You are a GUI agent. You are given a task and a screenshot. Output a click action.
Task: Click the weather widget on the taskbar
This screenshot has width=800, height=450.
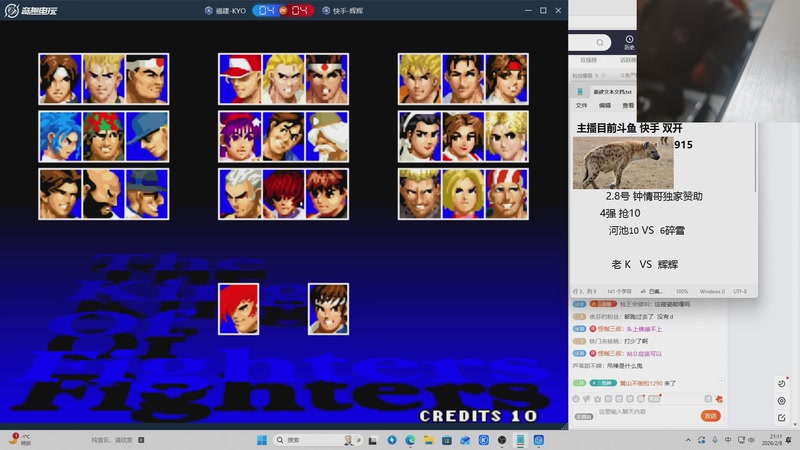(20, 440)
